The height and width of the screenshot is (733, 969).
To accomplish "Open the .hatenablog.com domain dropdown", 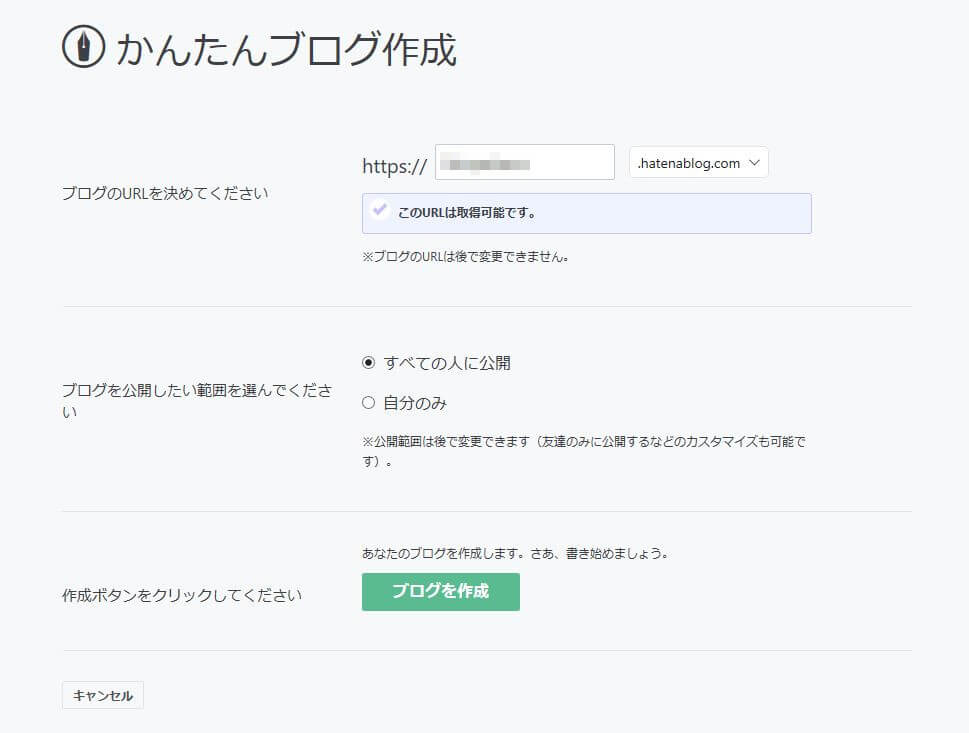I will click(698, 163).
